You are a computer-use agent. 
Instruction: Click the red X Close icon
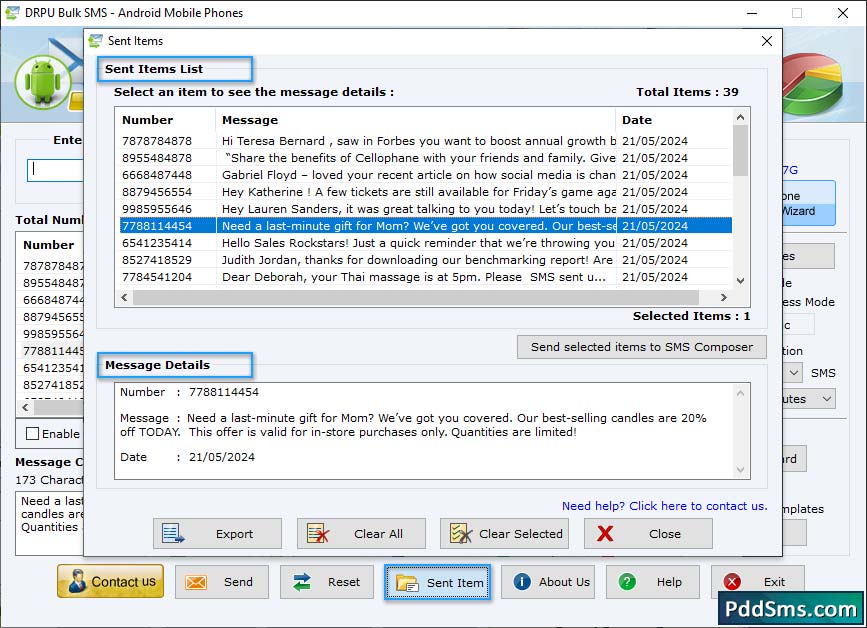605,533
